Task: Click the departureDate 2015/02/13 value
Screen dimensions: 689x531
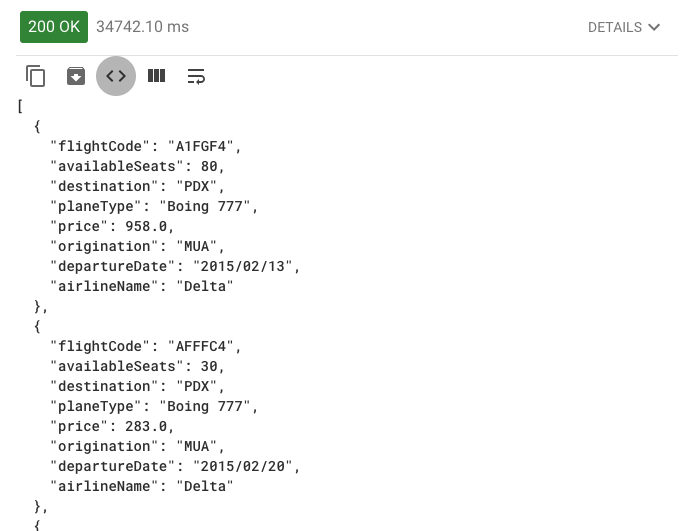Action: 242,266
